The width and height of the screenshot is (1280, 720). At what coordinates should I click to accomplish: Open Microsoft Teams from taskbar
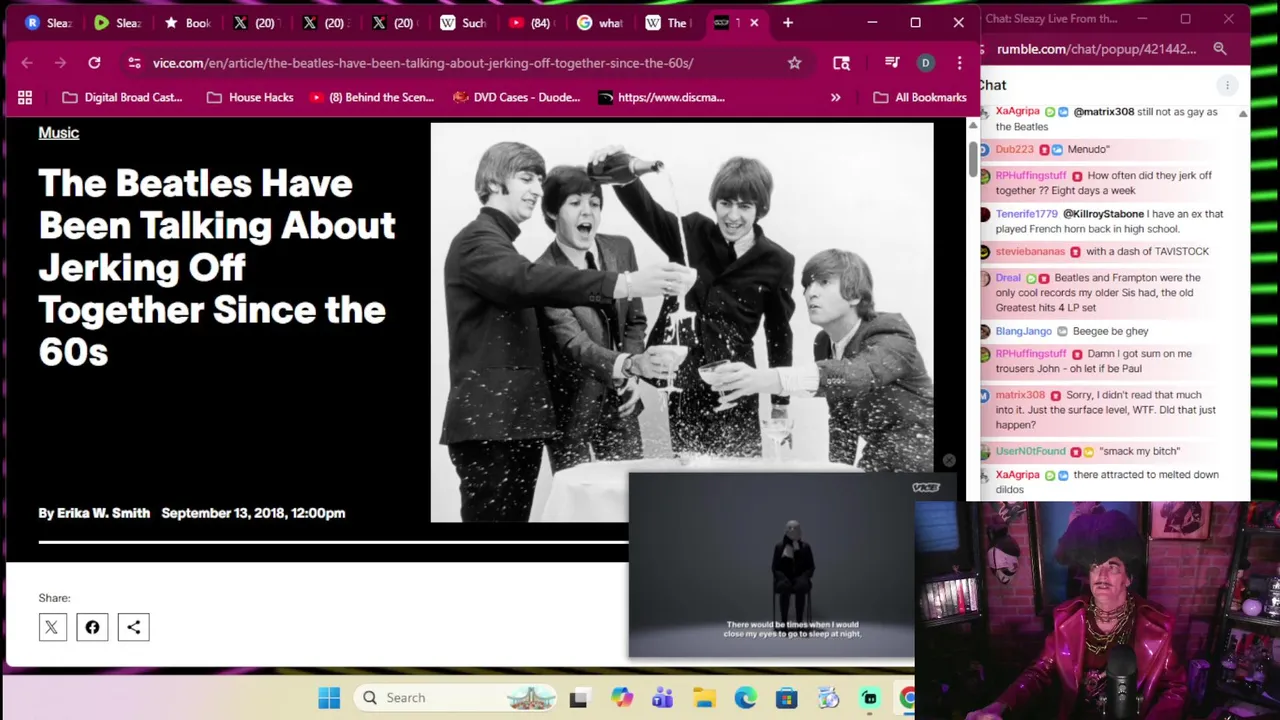pyautogui.click(x=663, y=698)
